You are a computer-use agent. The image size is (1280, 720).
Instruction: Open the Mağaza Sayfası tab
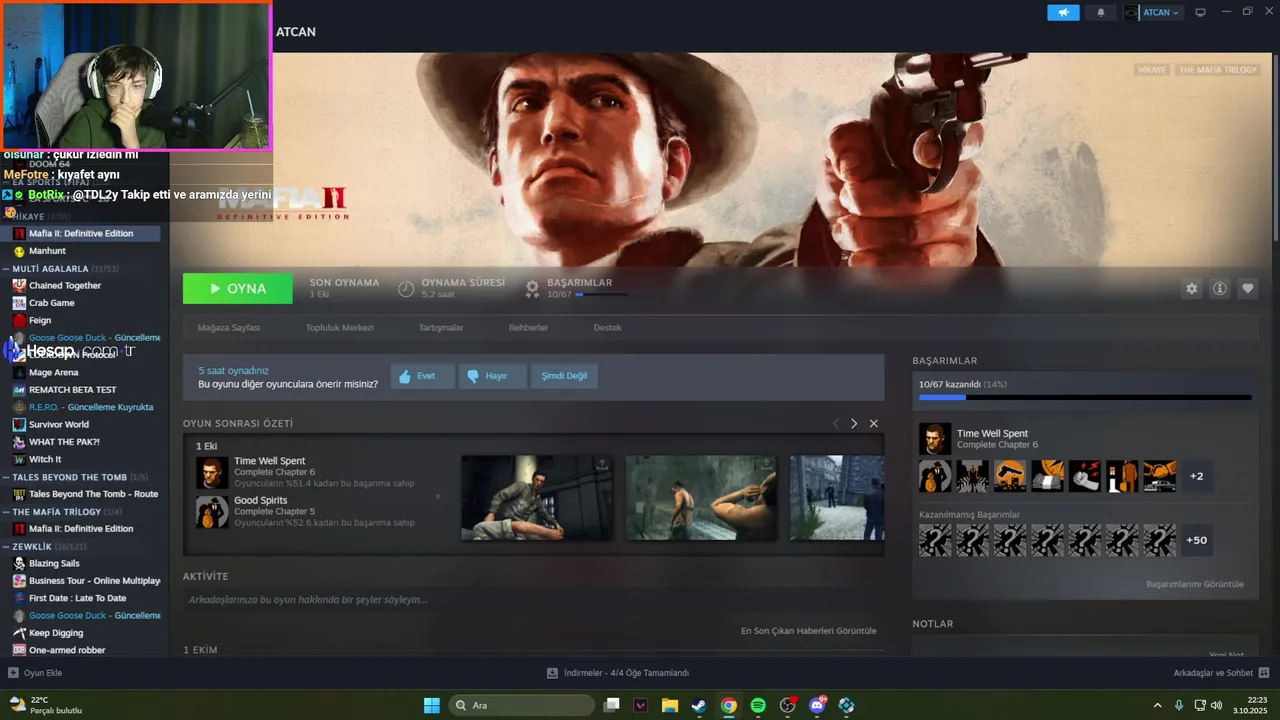[x=229, y=328]
